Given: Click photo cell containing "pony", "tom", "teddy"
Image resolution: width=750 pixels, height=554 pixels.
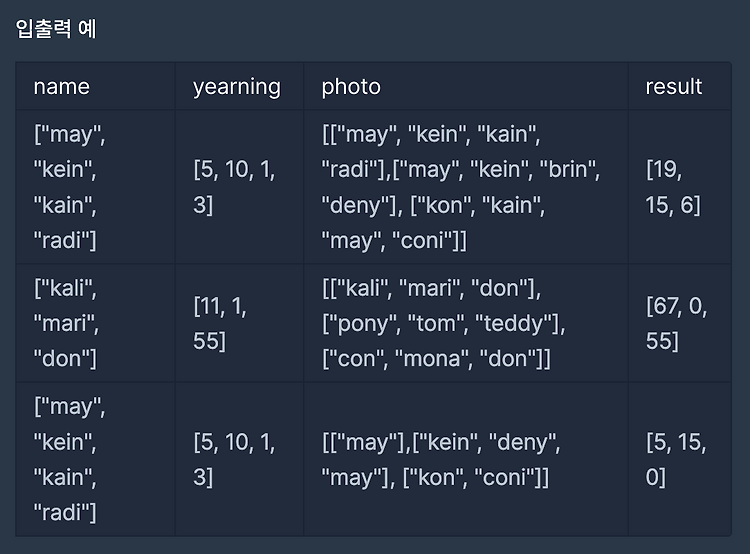Looking at the screenshot, I should click(466, 323).
